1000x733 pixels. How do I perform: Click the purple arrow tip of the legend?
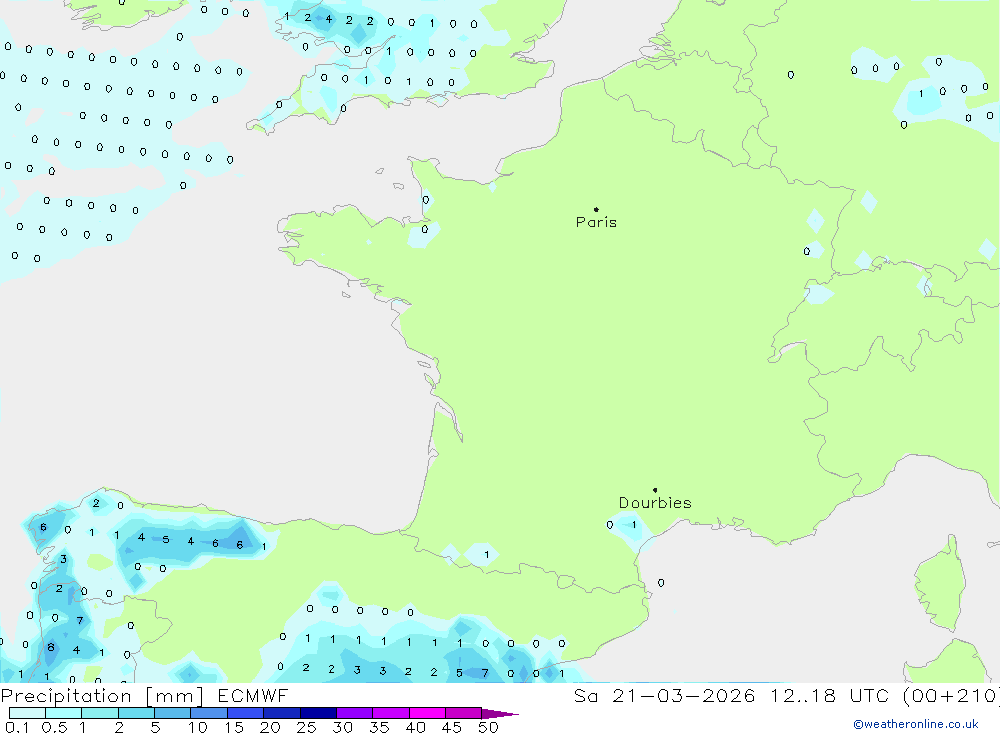point(501,713)
